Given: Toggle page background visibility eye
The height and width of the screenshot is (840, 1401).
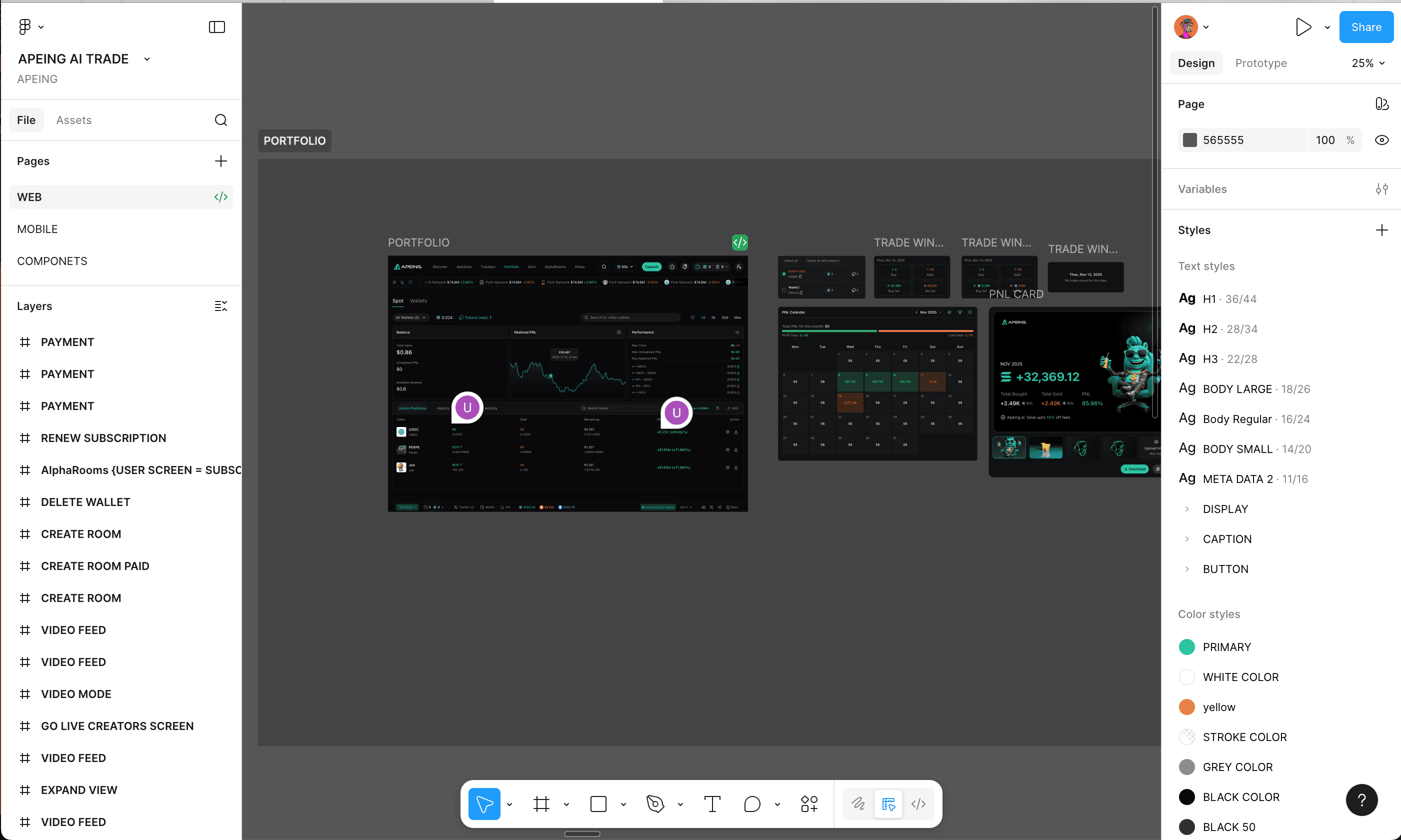Looking at the screenshot, I should coord(1381,140).
